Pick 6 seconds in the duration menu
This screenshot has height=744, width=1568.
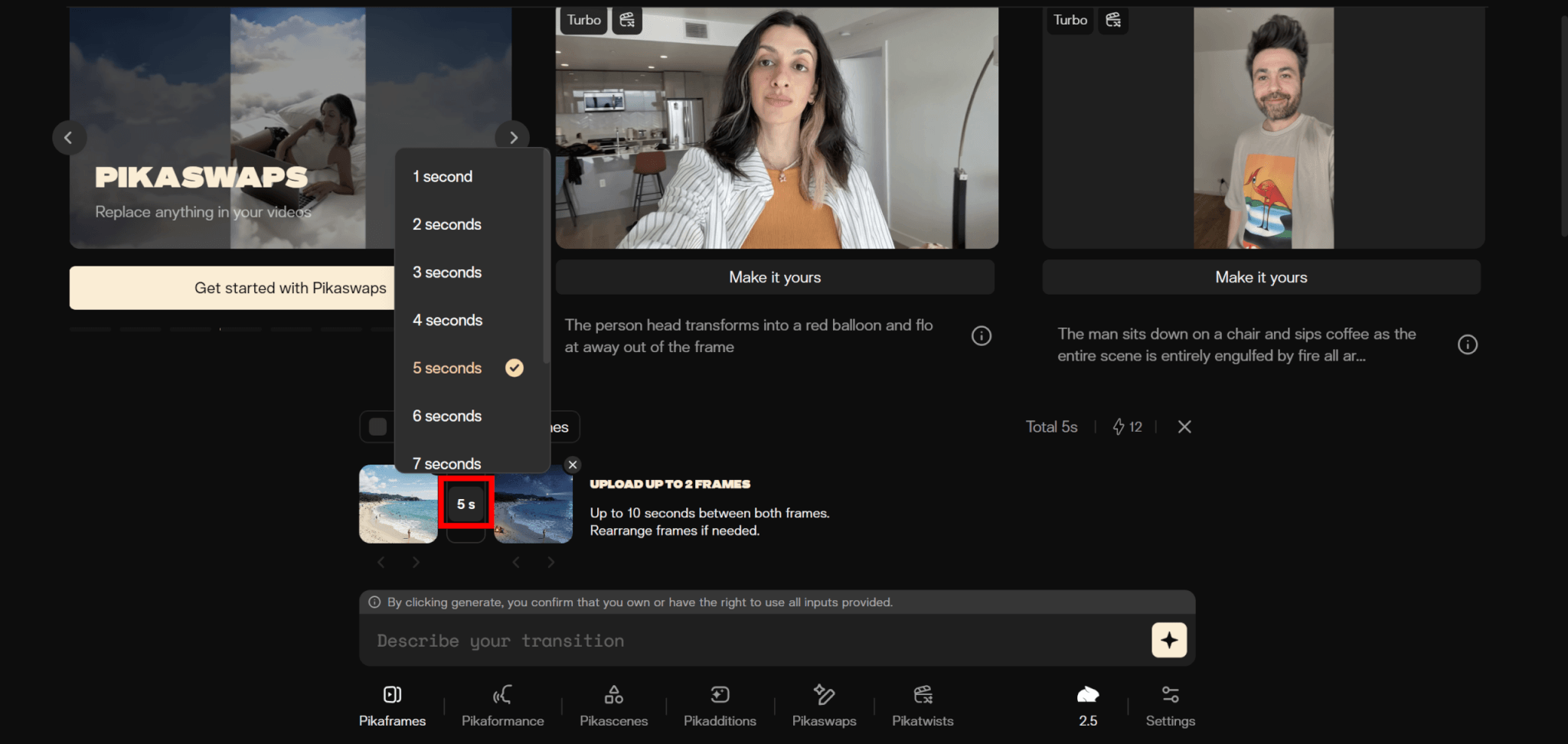[447, 416]
